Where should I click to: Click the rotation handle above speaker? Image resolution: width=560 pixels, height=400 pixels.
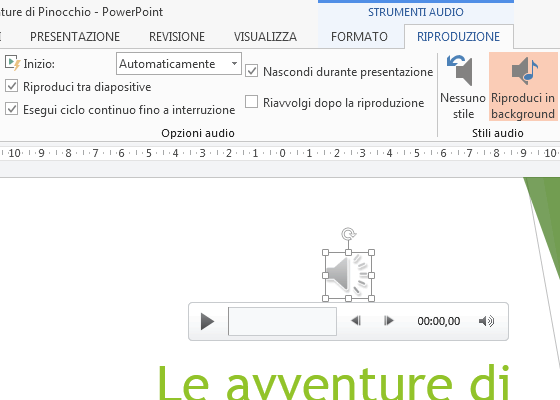click(349, 234)
